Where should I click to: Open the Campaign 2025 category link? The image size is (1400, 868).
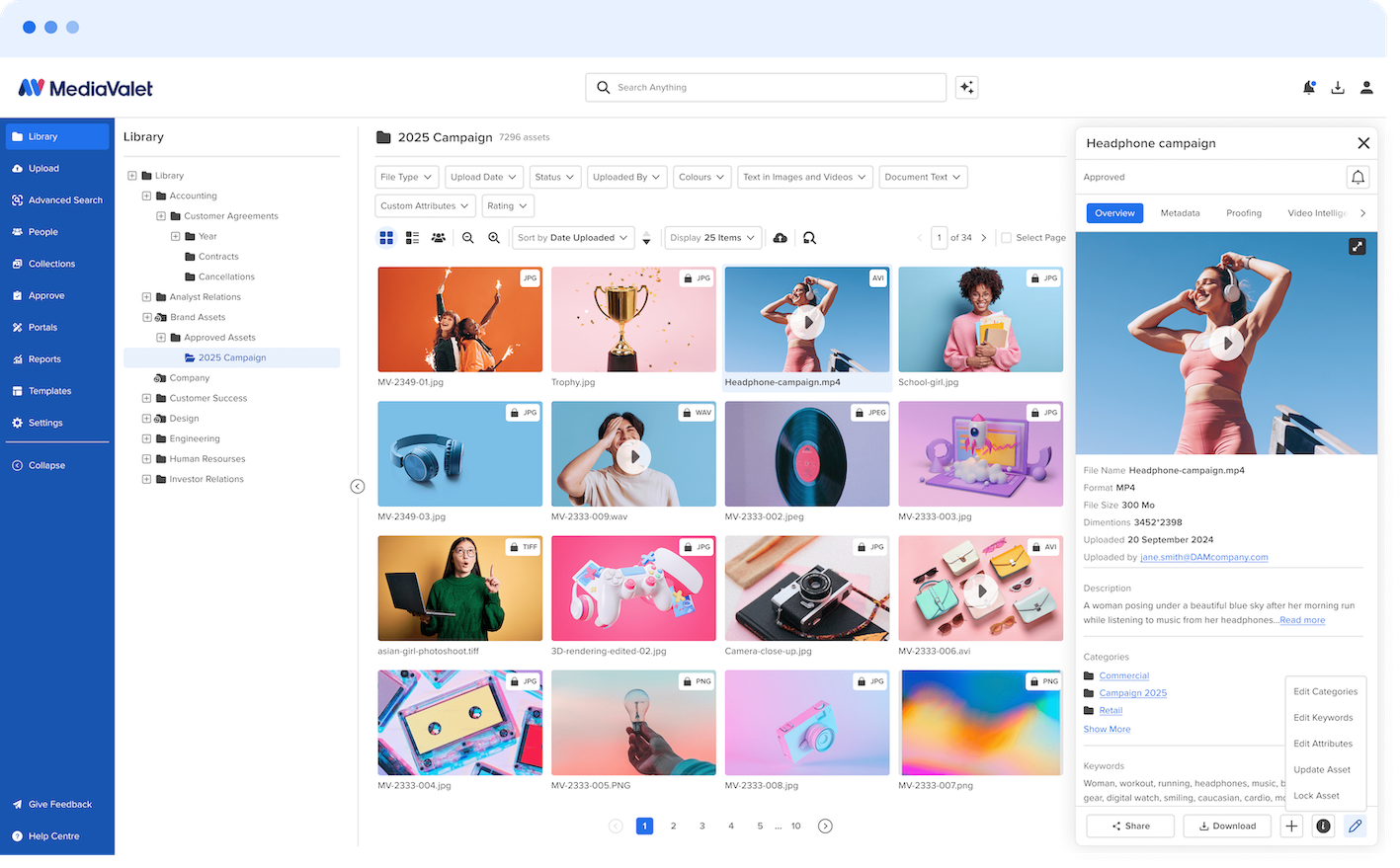[x=1132, y=693]
